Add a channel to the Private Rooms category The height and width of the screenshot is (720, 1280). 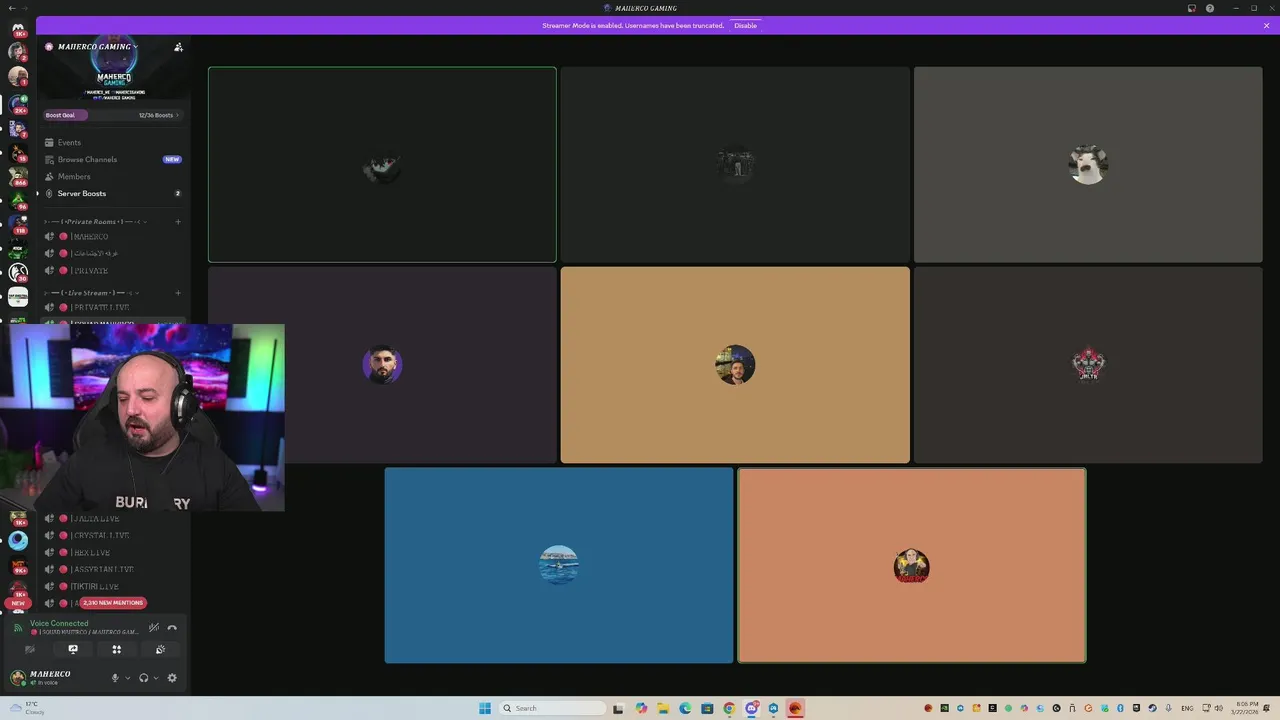[x=178, y=221]
